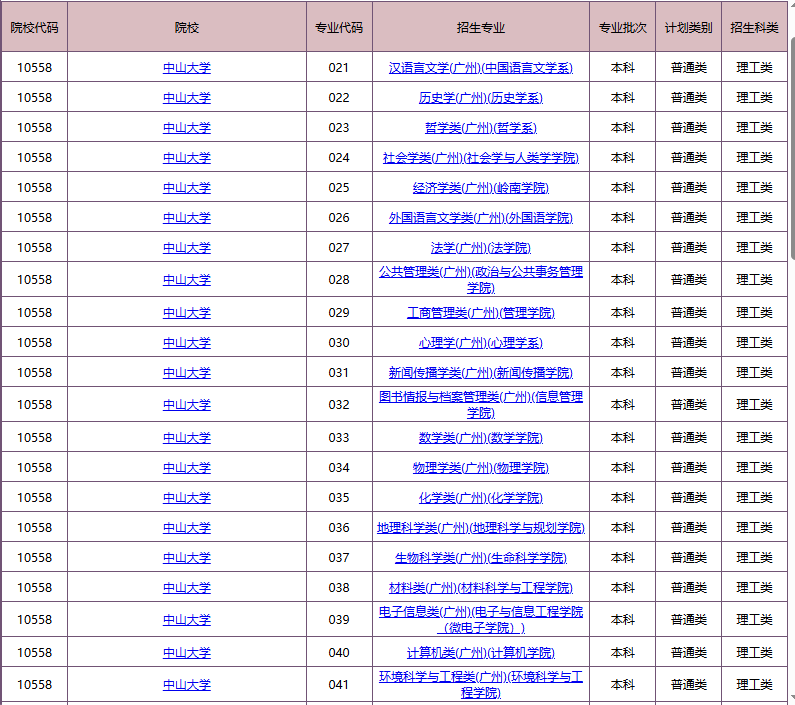Select the major code cell 035
This screenshot has height=705, width=795.
[339, 498]
